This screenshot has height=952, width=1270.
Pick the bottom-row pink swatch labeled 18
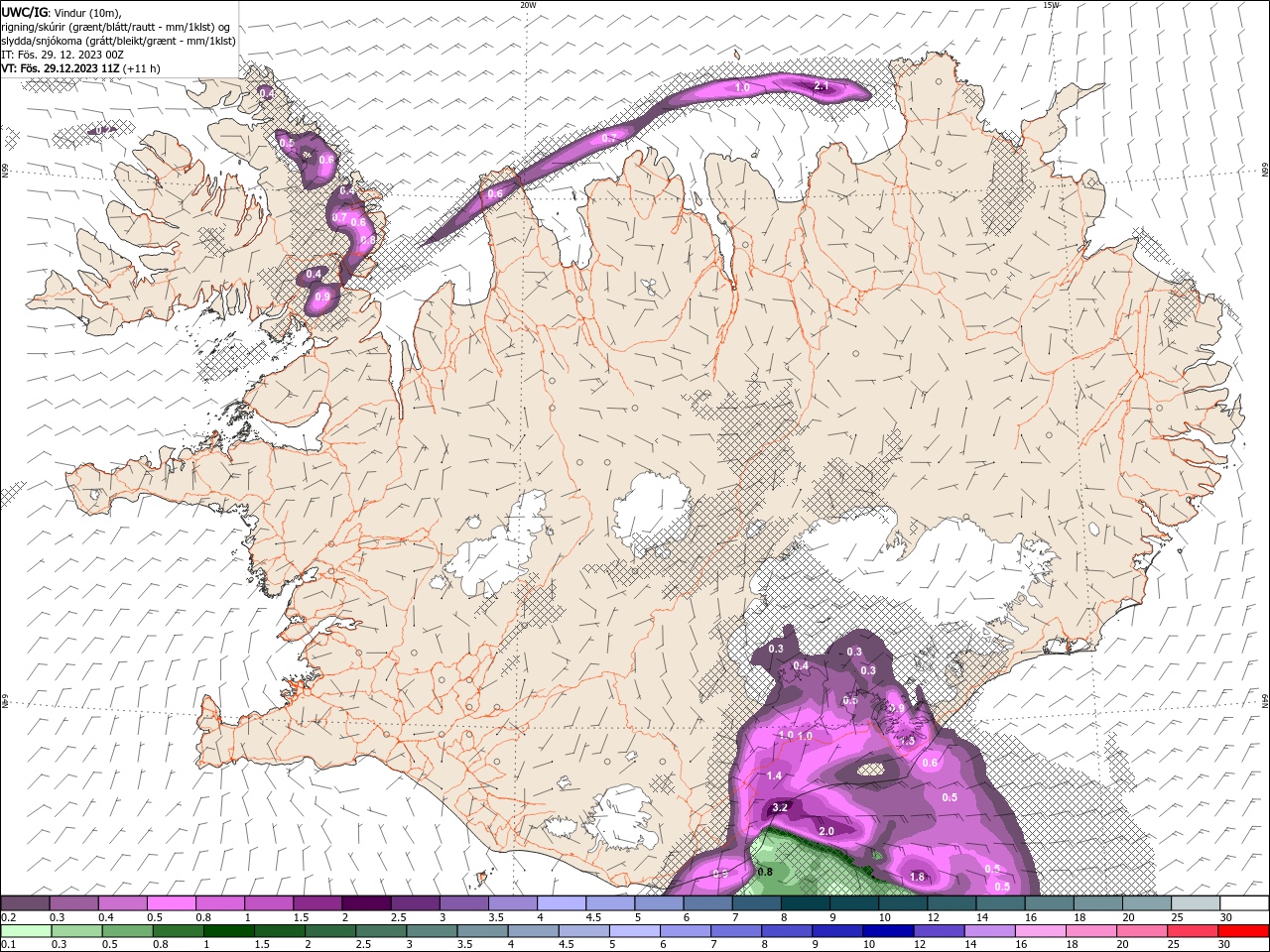pos(1091,931)
